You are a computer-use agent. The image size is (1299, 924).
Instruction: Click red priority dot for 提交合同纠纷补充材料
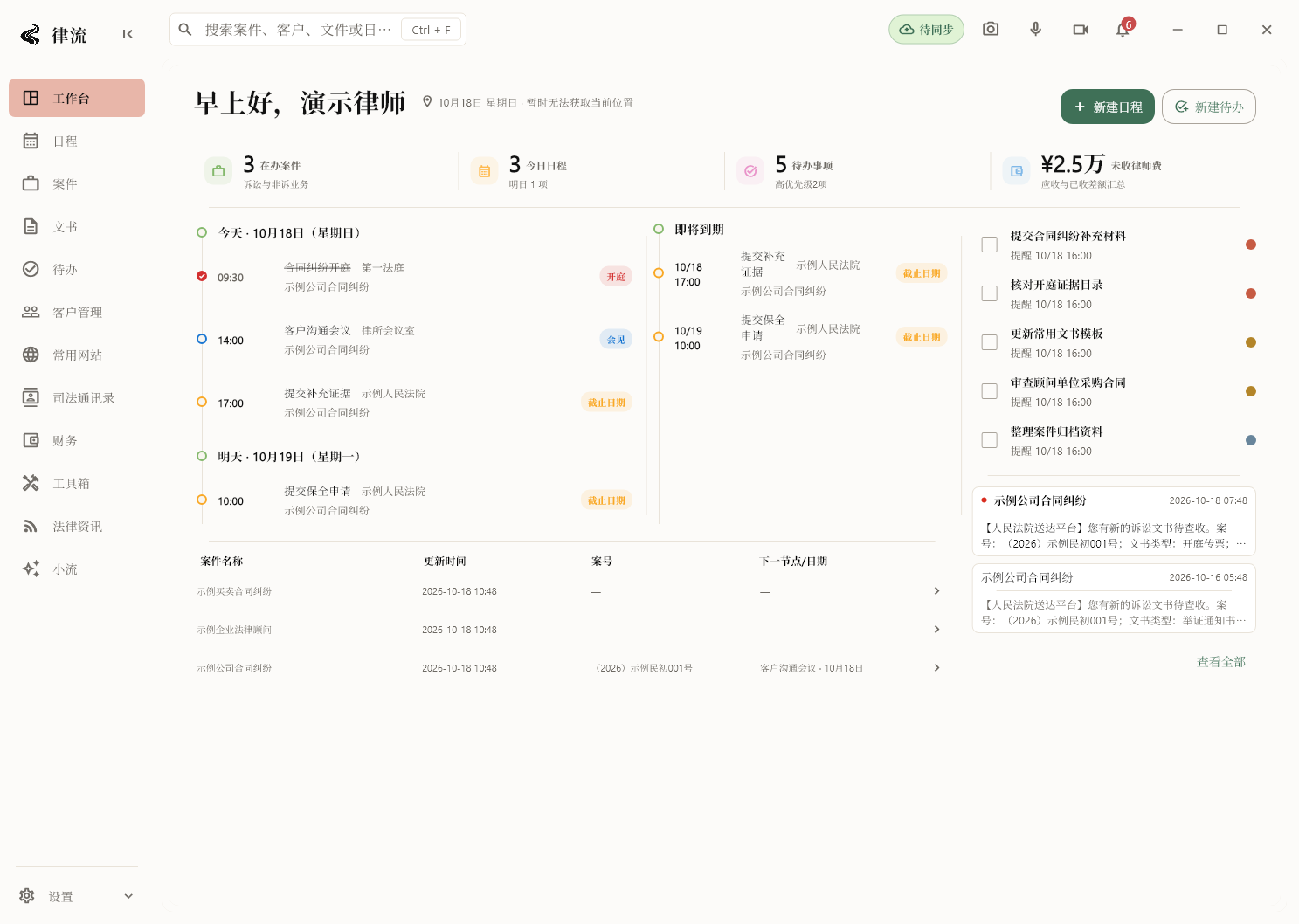coord(1251,245)
